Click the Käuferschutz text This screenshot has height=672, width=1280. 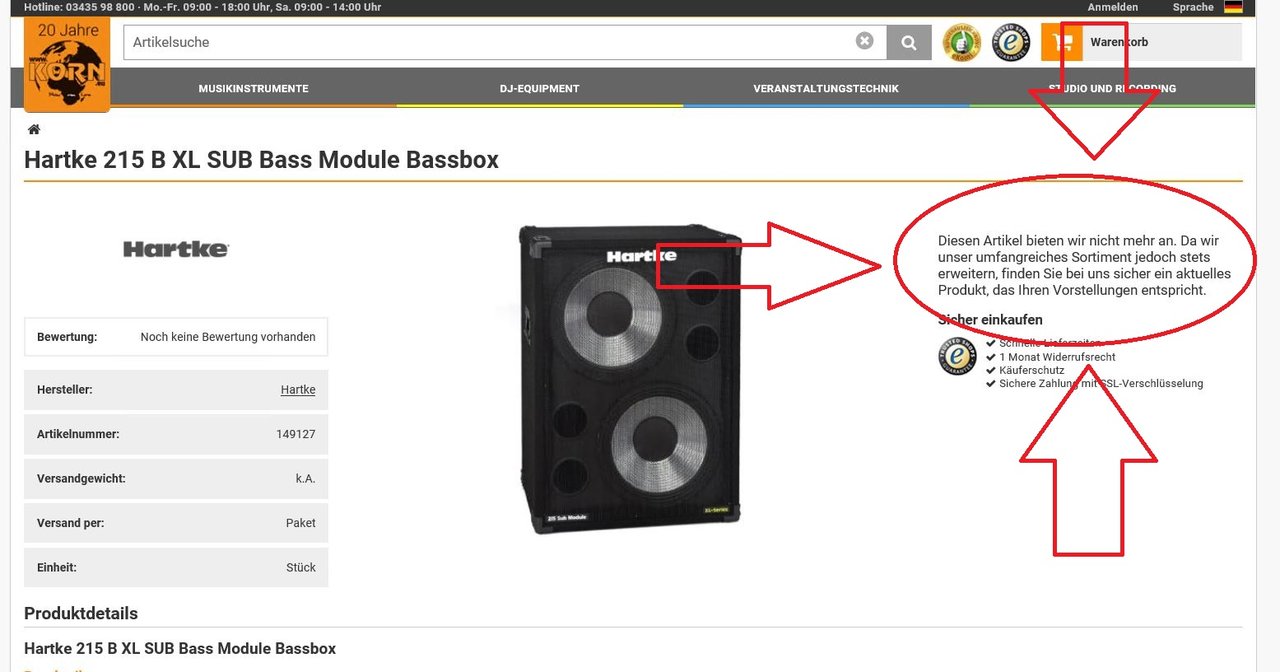coord(1031,370)
